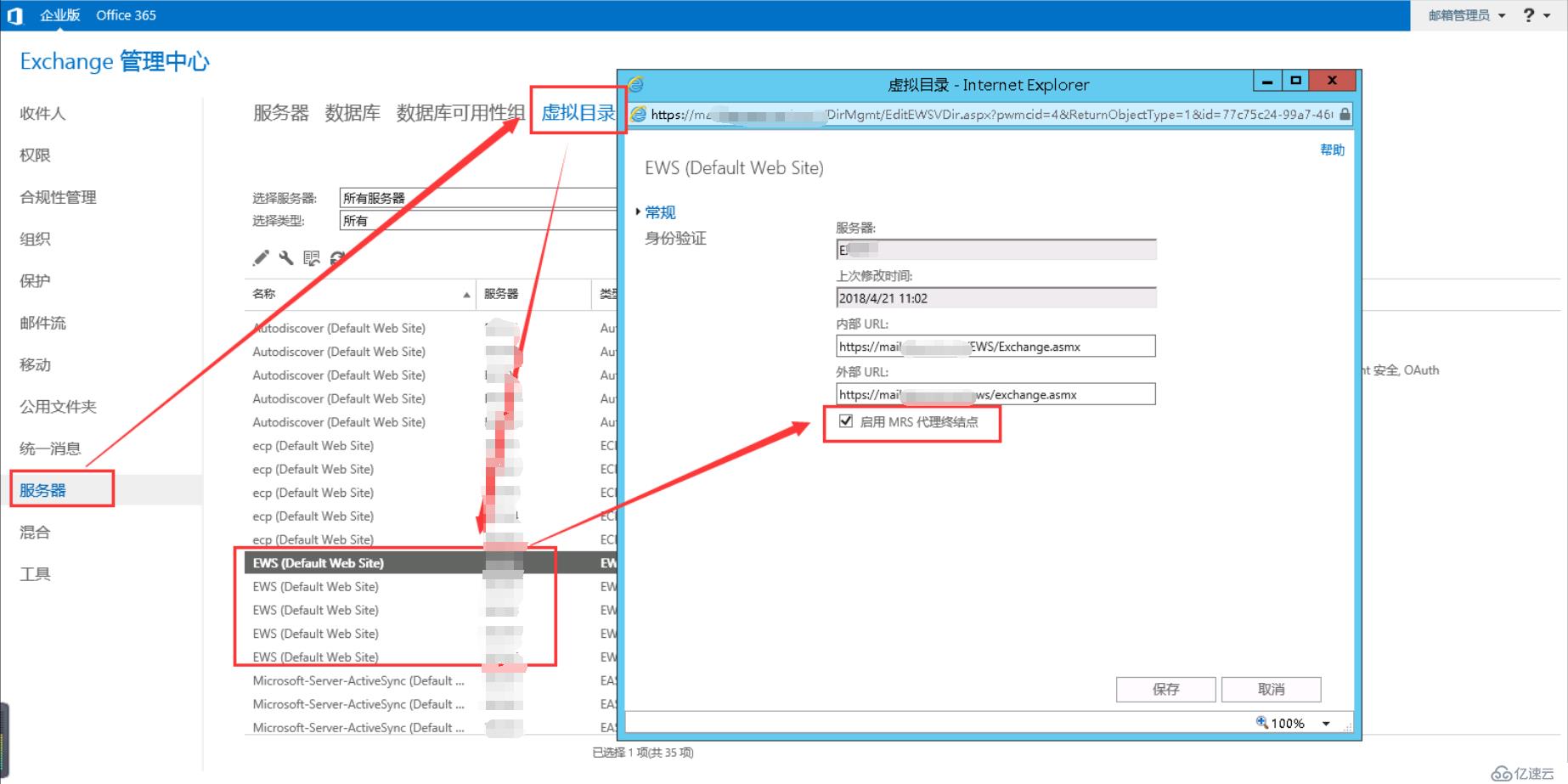The width and height of the screenshot is (1568, 784).
Task: Click the zoom magnifier icon at 100%
Action: (1262, 722)
